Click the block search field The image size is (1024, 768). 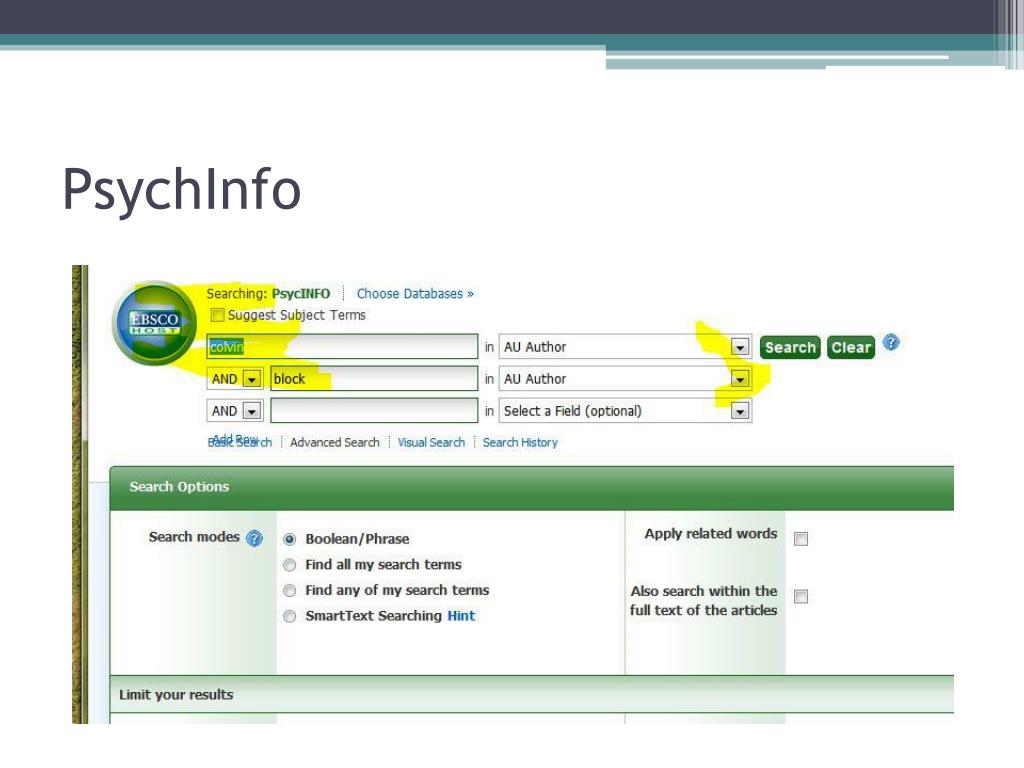pyautogui.click(x=374, y=379)
